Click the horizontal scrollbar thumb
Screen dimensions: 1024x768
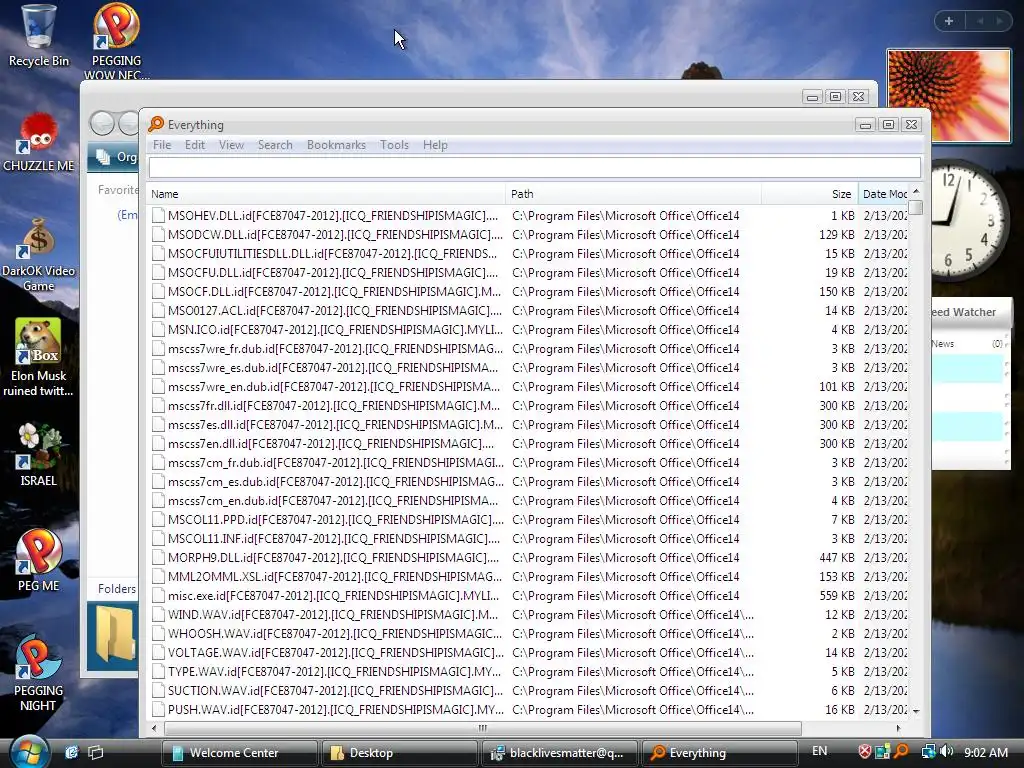point(483,728)
